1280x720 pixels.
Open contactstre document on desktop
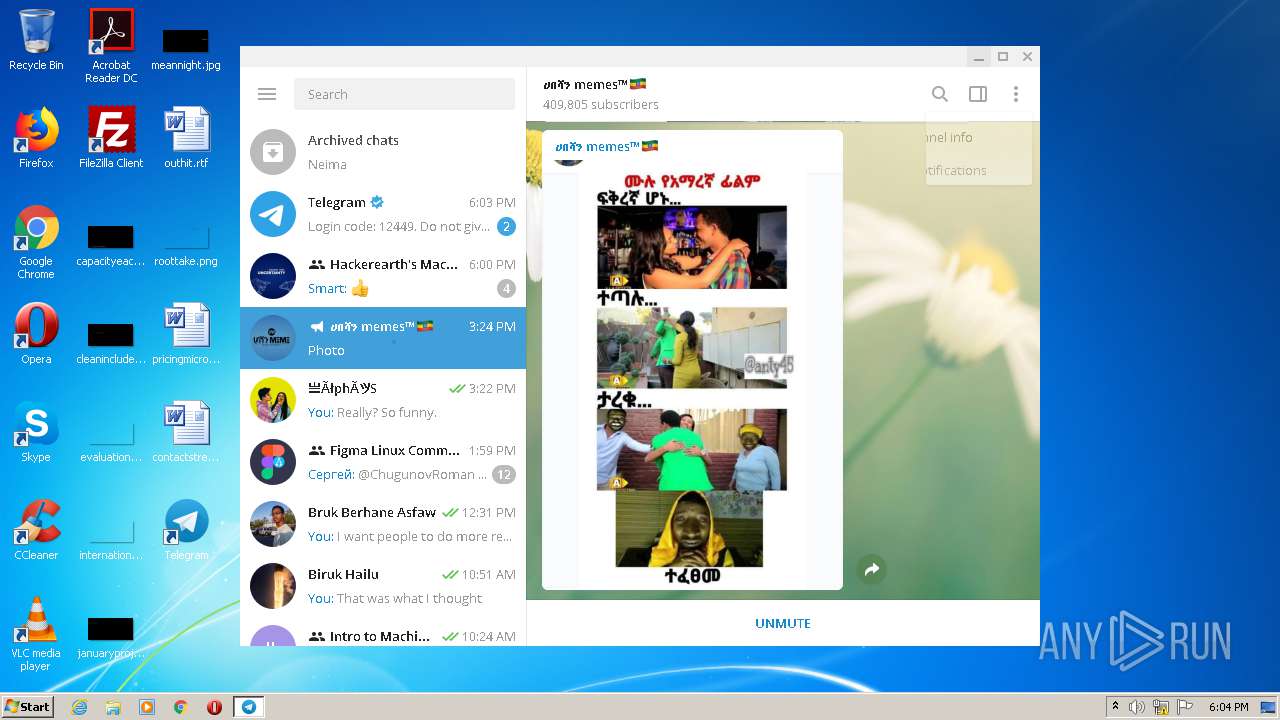[x=186, y=432]
